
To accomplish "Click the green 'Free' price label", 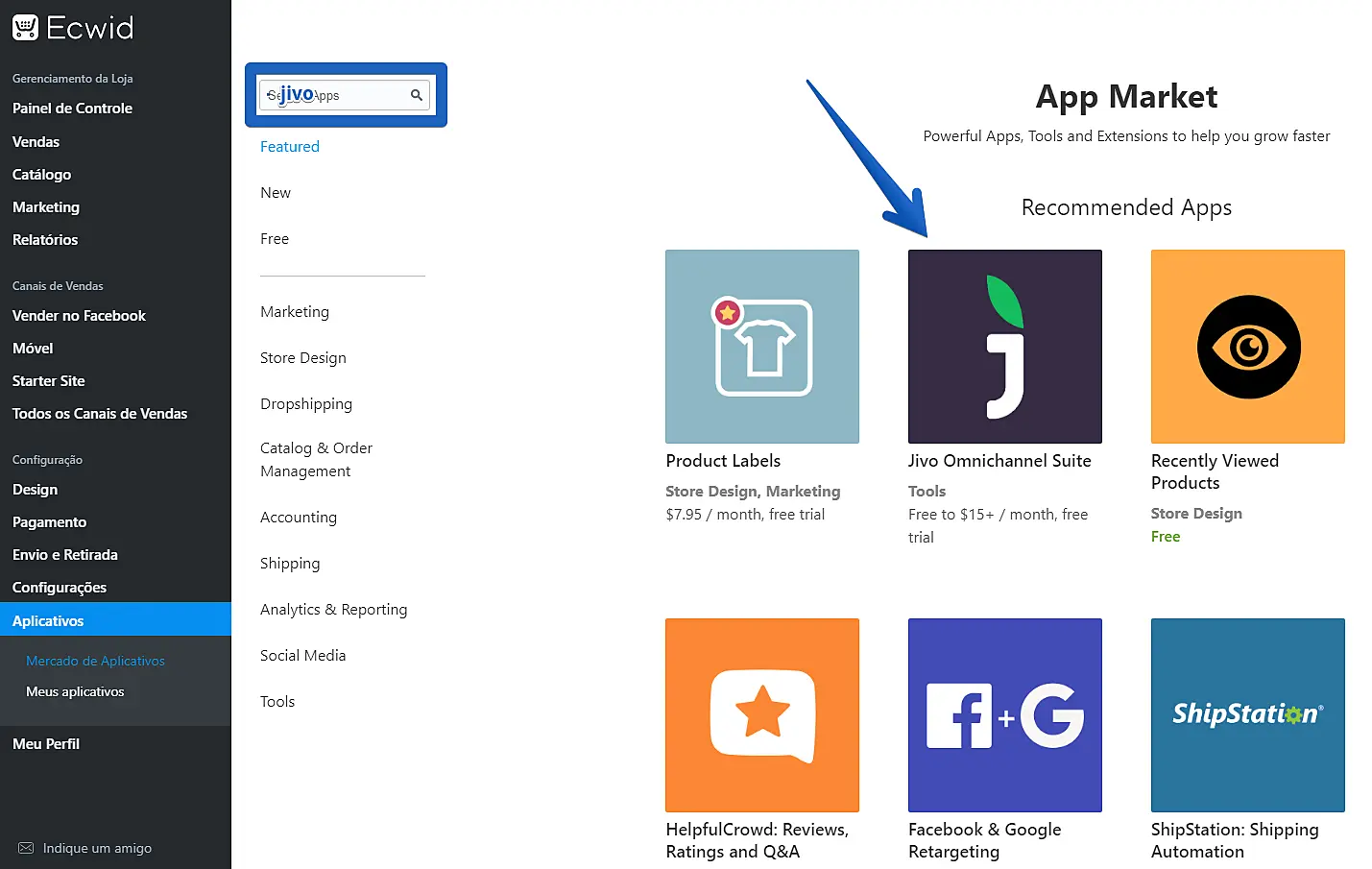I will click(x=1166, y=537).
